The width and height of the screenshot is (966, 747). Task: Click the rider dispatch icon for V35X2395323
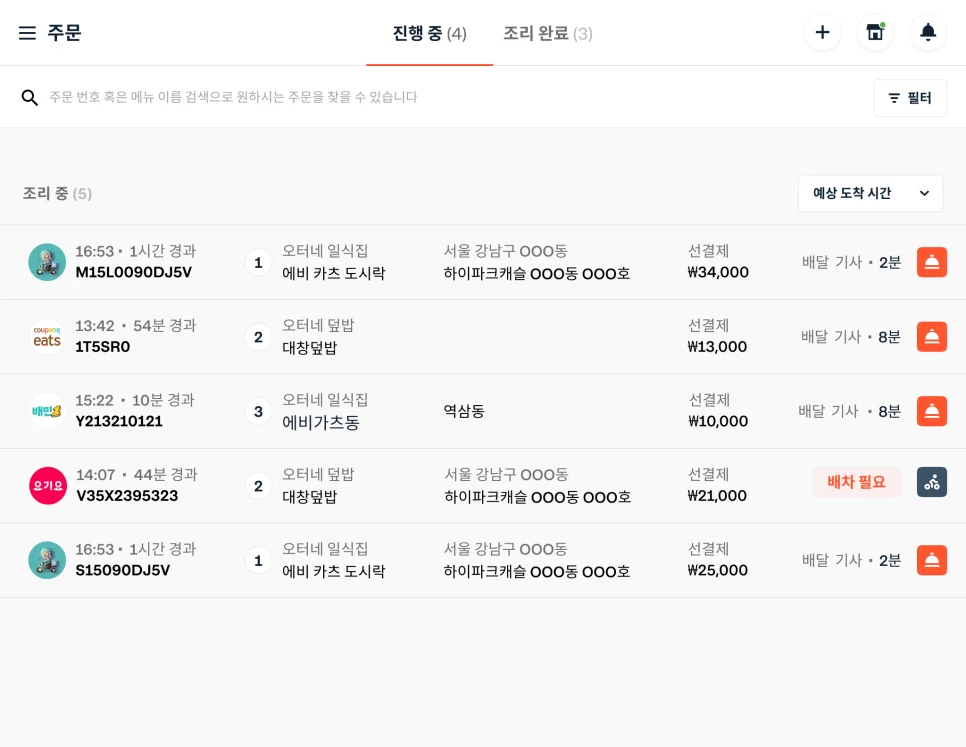(931, 482)
